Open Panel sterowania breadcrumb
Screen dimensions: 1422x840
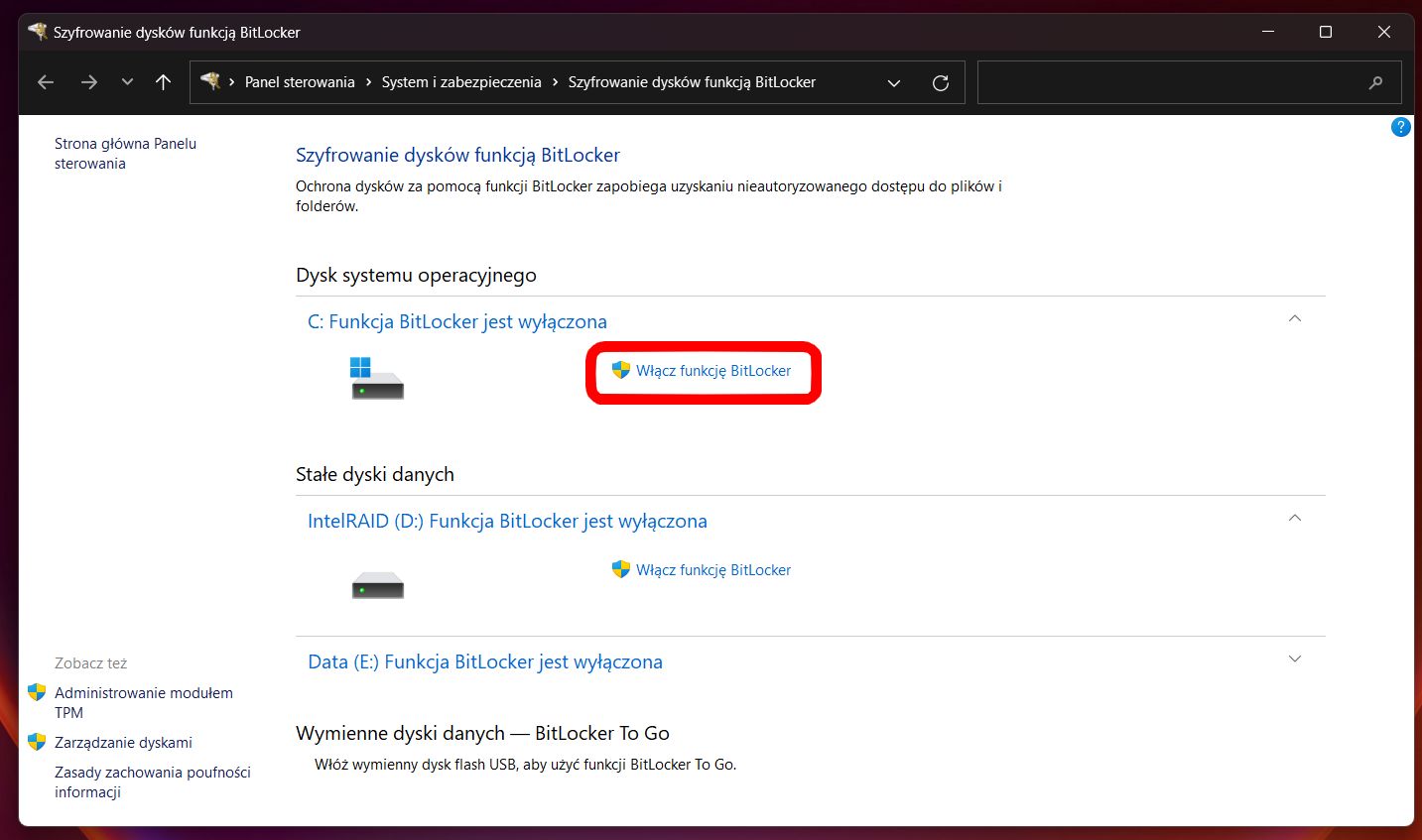(x=300, y=82)
